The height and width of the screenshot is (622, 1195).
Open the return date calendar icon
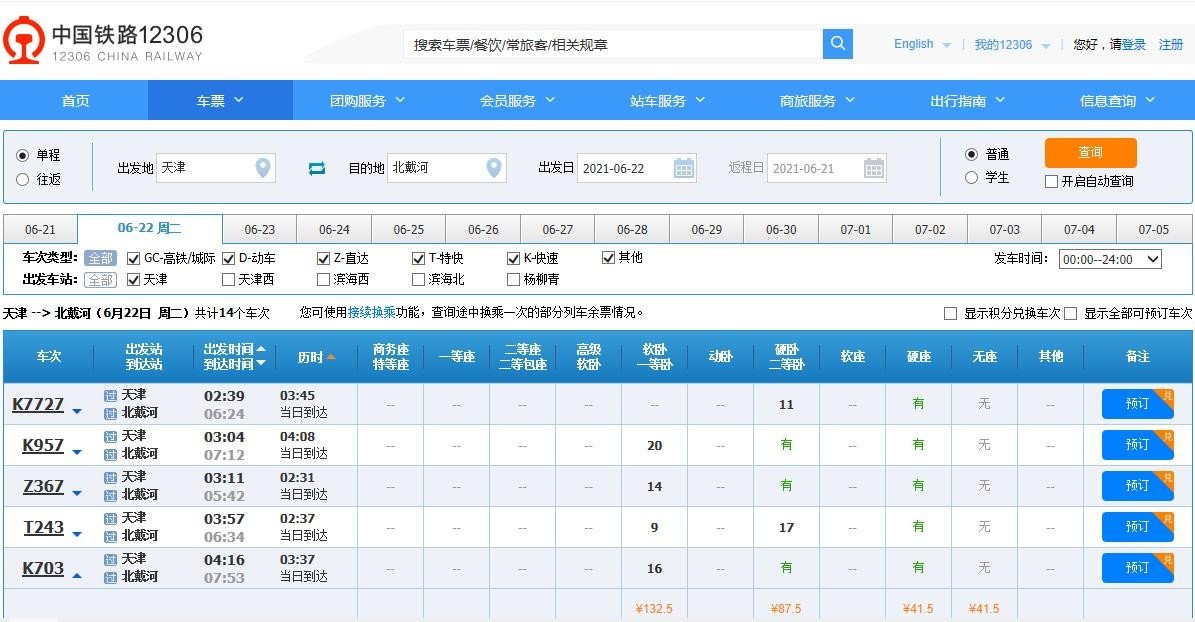tap(873, 168)
